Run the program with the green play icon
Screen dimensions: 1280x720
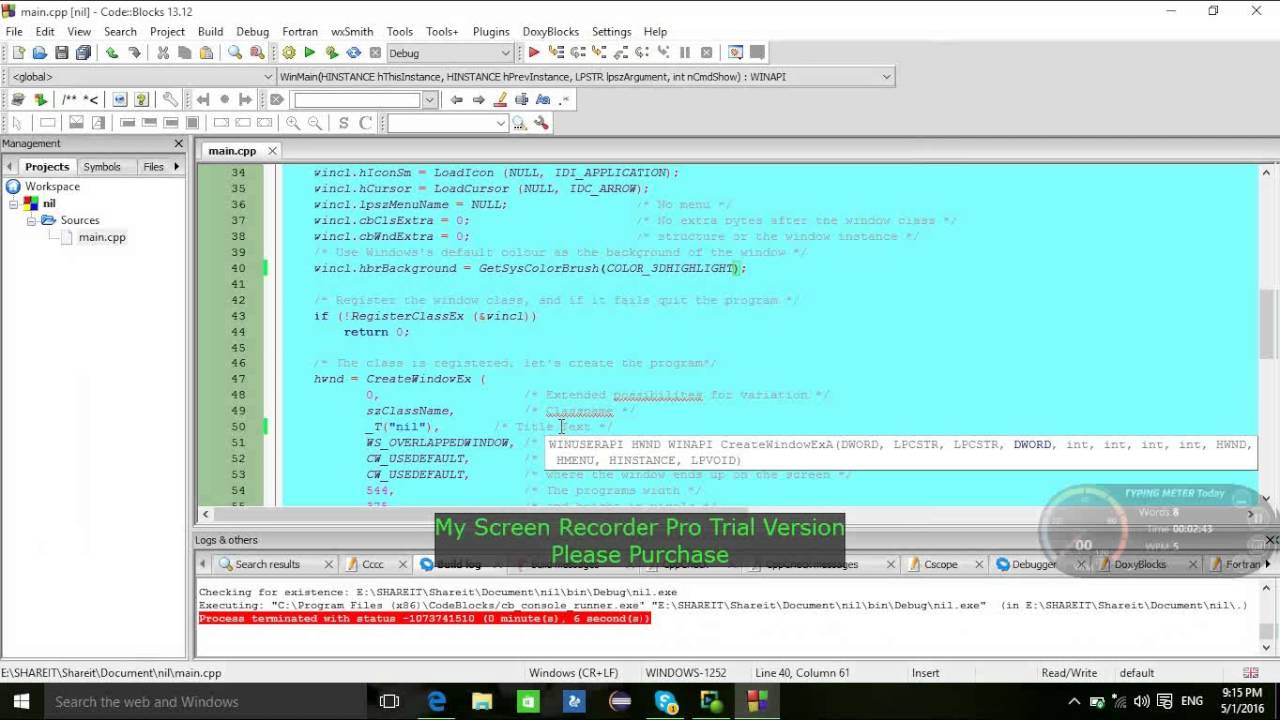310,53
